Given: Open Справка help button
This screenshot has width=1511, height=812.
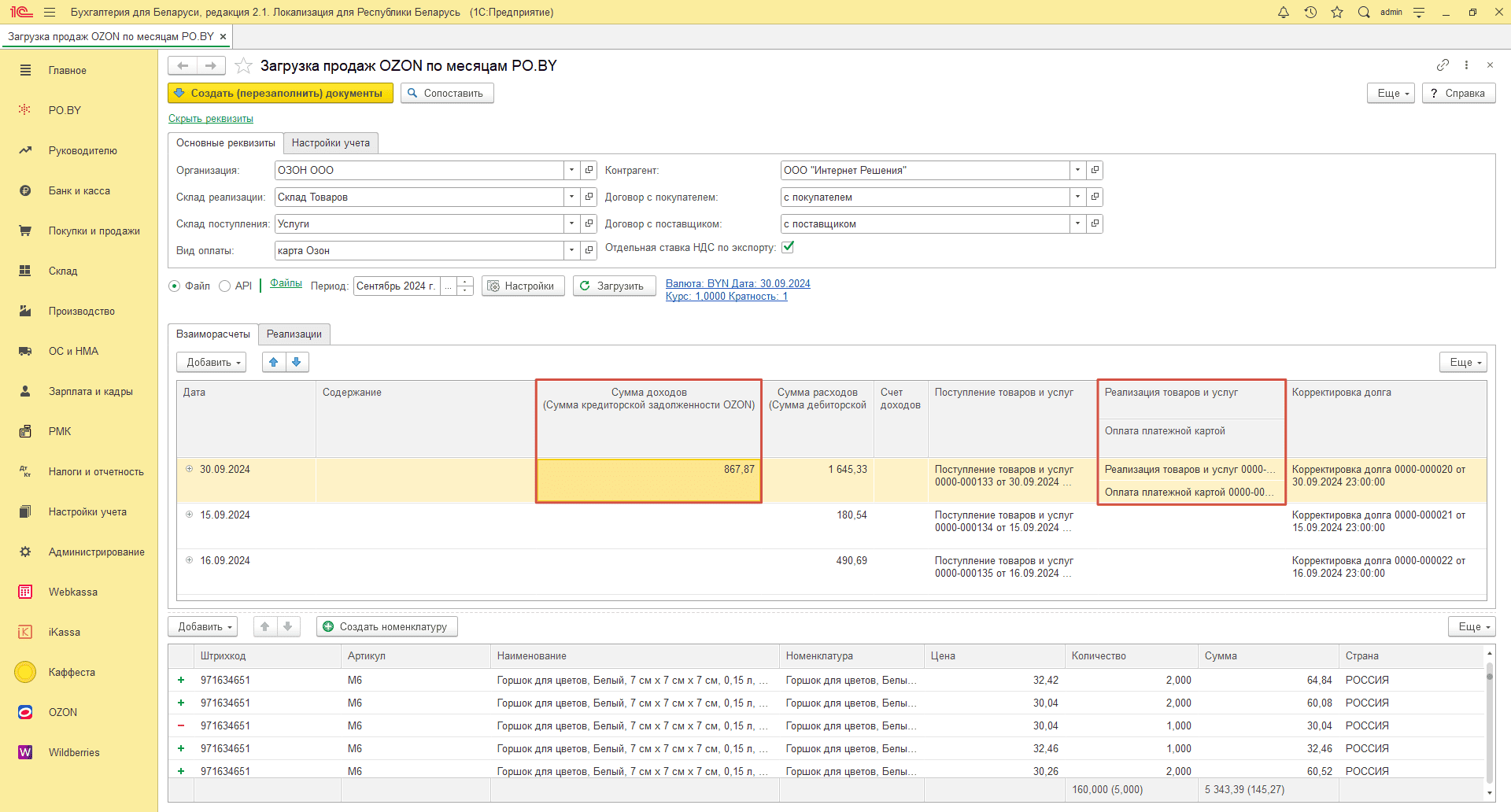Looking at the screenshot, I should [x=1458, y=93].
